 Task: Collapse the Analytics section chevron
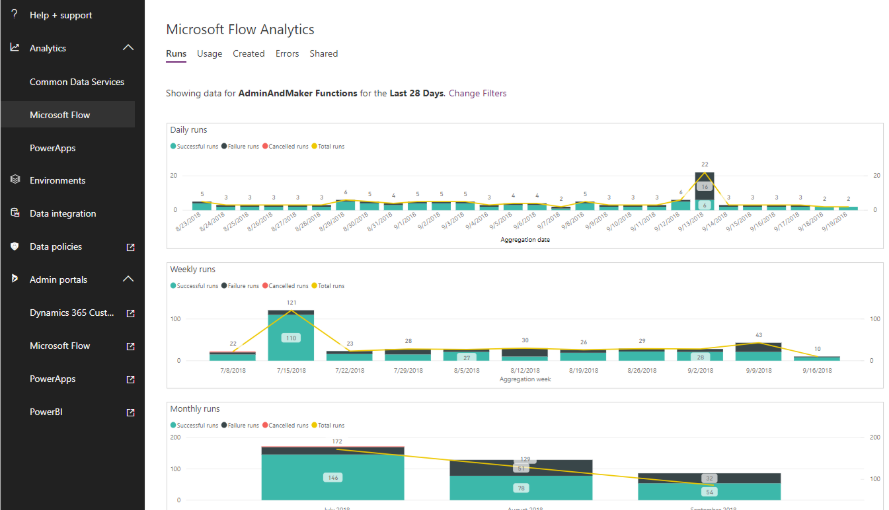(x=129, y=48)
